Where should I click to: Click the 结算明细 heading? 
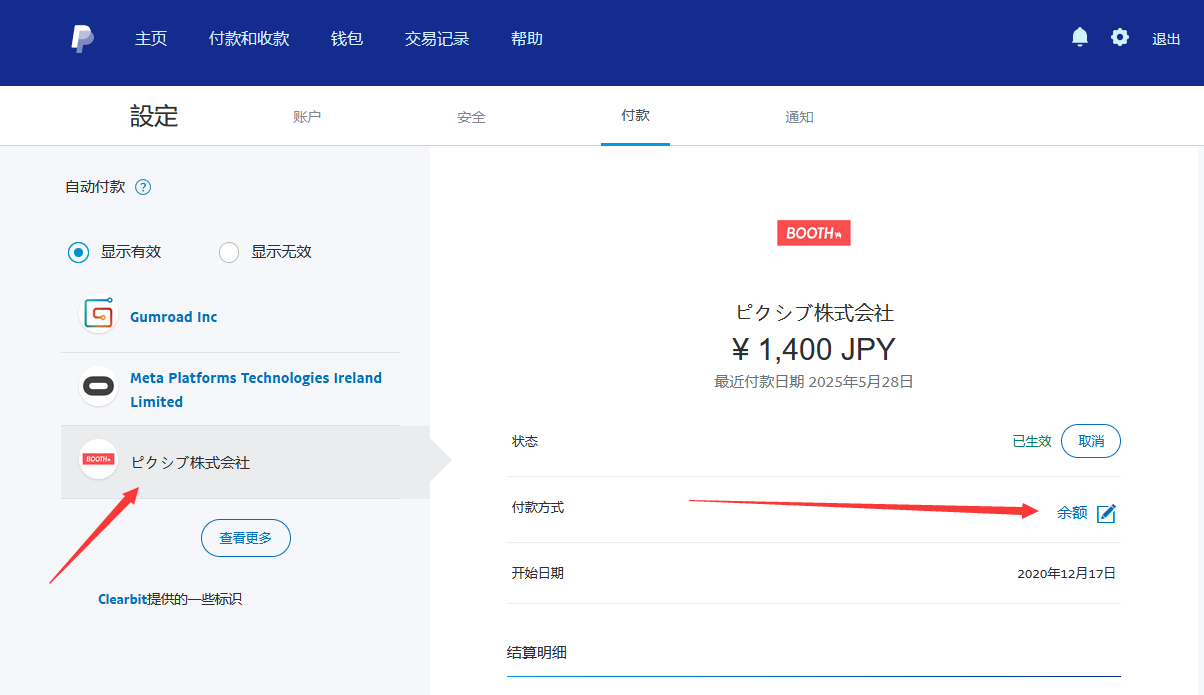[537, 653]
